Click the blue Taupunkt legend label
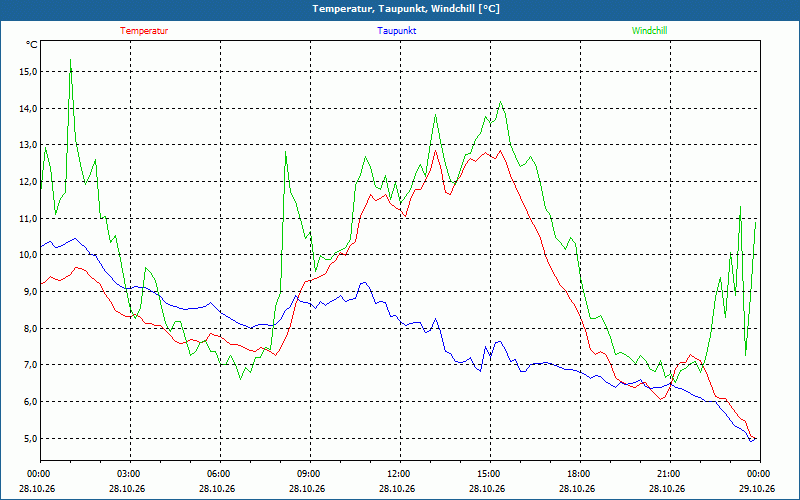800x500 pixels. (x=396, y=31)
